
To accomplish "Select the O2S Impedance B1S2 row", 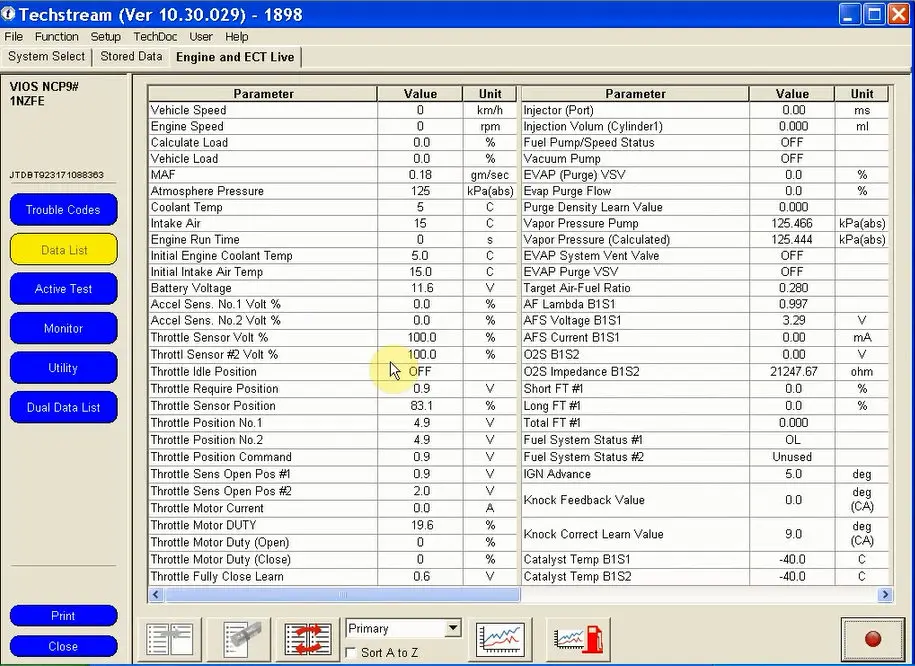I will point(705,372).
